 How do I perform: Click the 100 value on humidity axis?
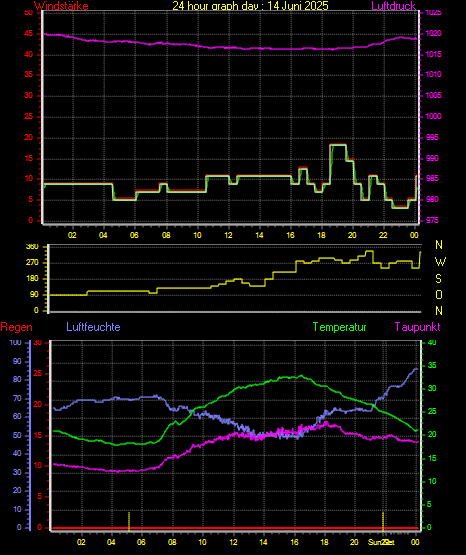(x=15, y=342)
